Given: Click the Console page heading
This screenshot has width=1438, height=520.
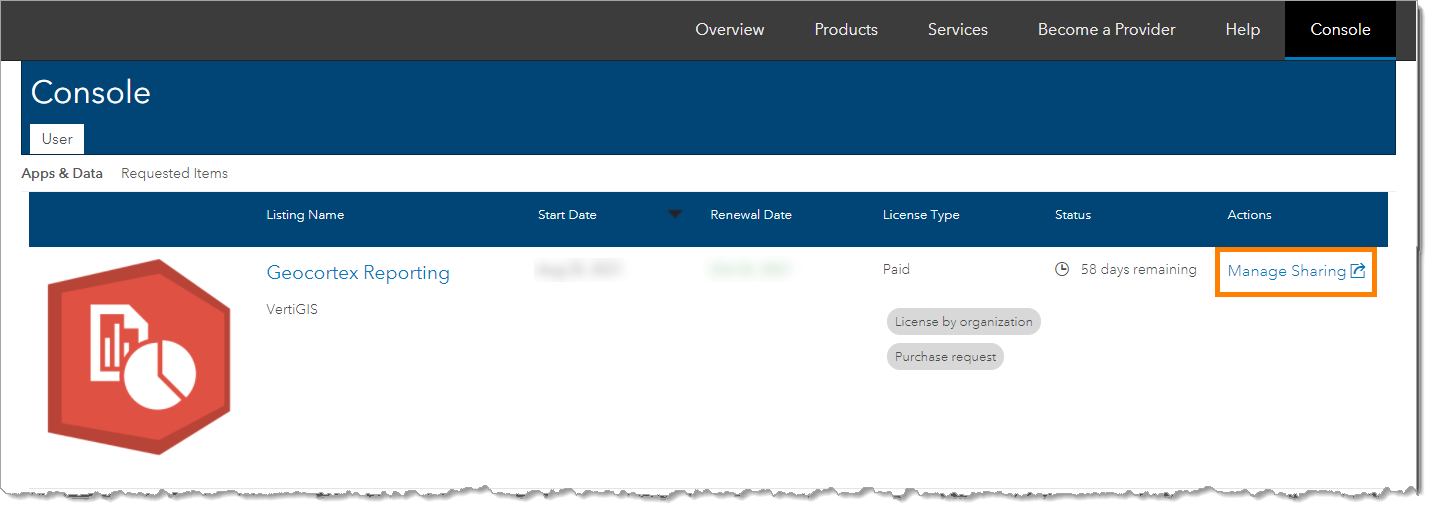Looking at the screenshot, I should point(91,93).
